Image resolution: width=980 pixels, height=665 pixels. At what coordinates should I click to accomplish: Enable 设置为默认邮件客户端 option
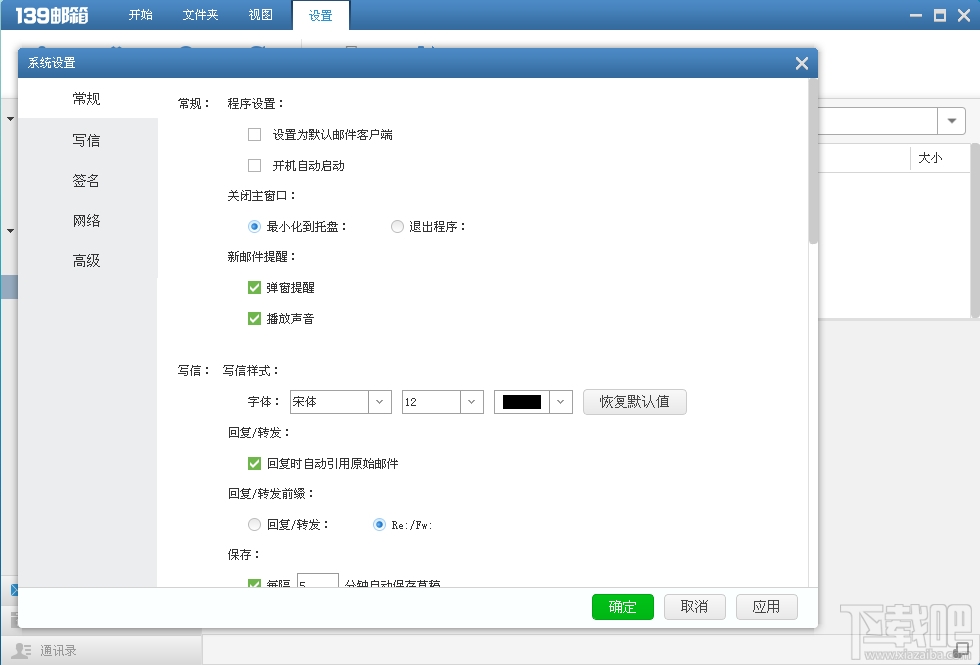(255, 133)
